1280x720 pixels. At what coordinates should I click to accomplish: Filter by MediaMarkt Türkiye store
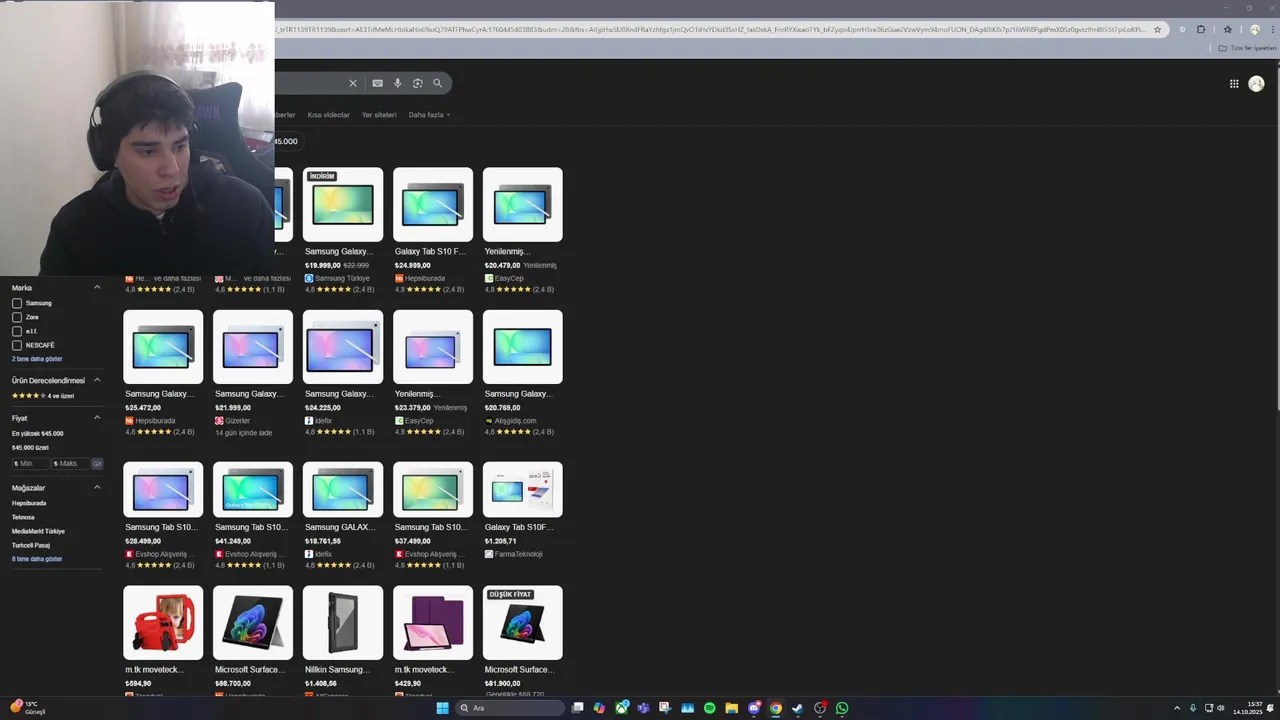38,531
